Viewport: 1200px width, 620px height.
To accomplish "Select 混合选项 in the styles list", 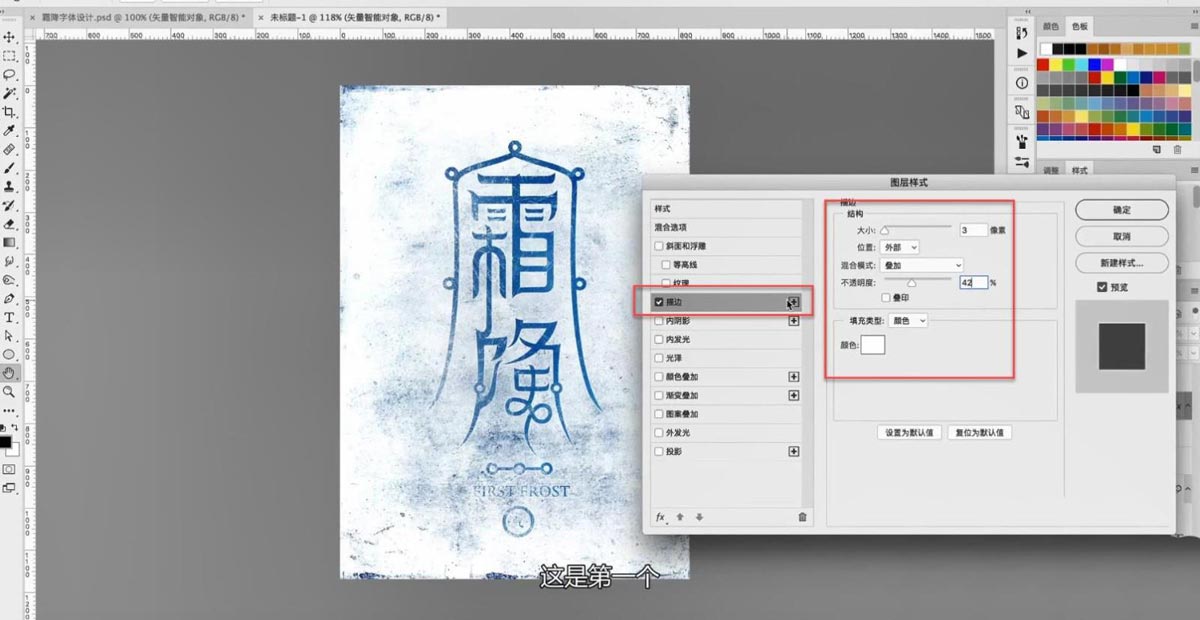I will (726, 228).
